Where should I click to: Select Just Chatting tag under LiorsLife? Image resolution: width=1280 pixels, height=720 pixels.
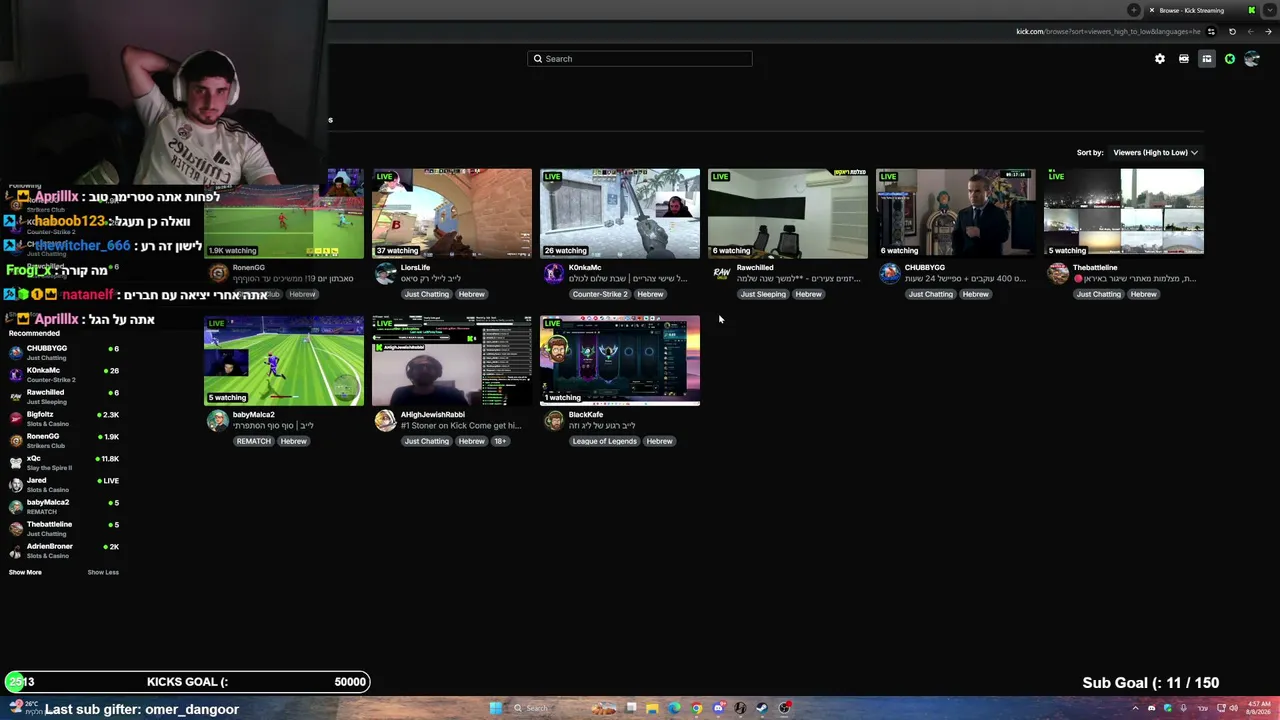click(427, 295)
